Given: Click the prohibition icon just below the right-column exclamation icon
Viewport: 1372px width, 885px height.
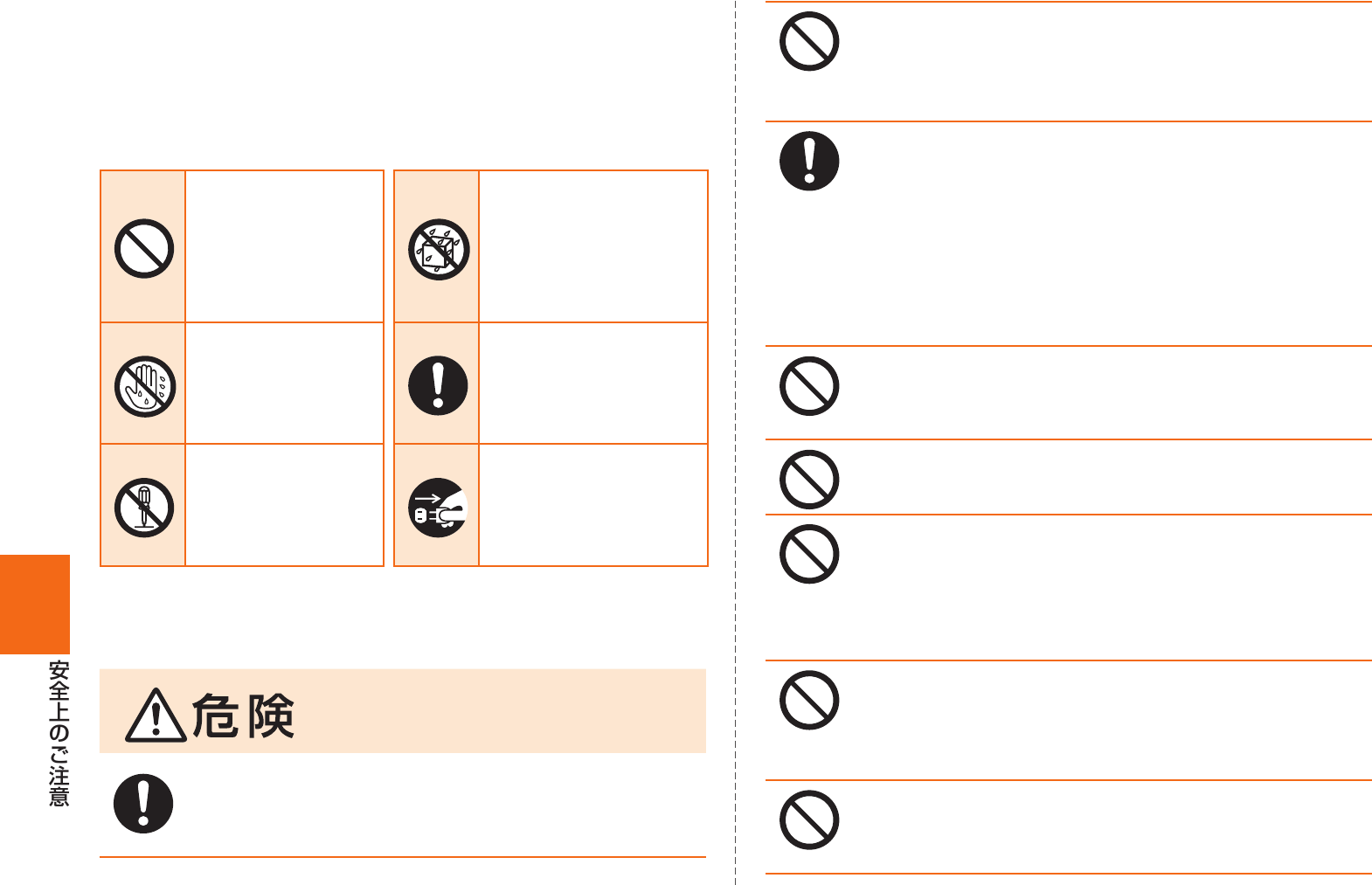Looking at the screenshot, I should tap(809, 386).
